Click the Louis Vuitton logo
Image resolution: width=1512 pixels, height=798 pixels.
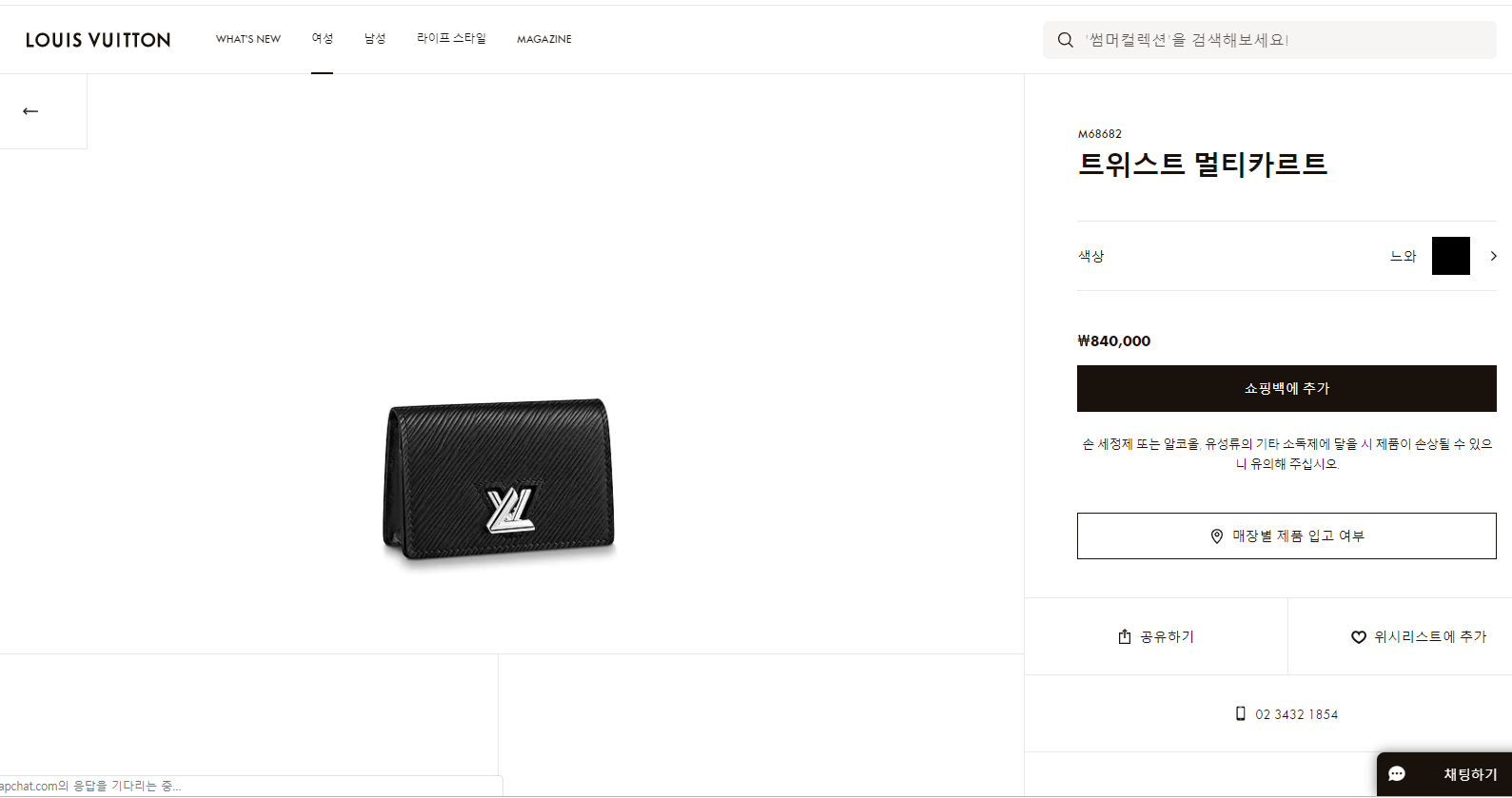(98, 40)
